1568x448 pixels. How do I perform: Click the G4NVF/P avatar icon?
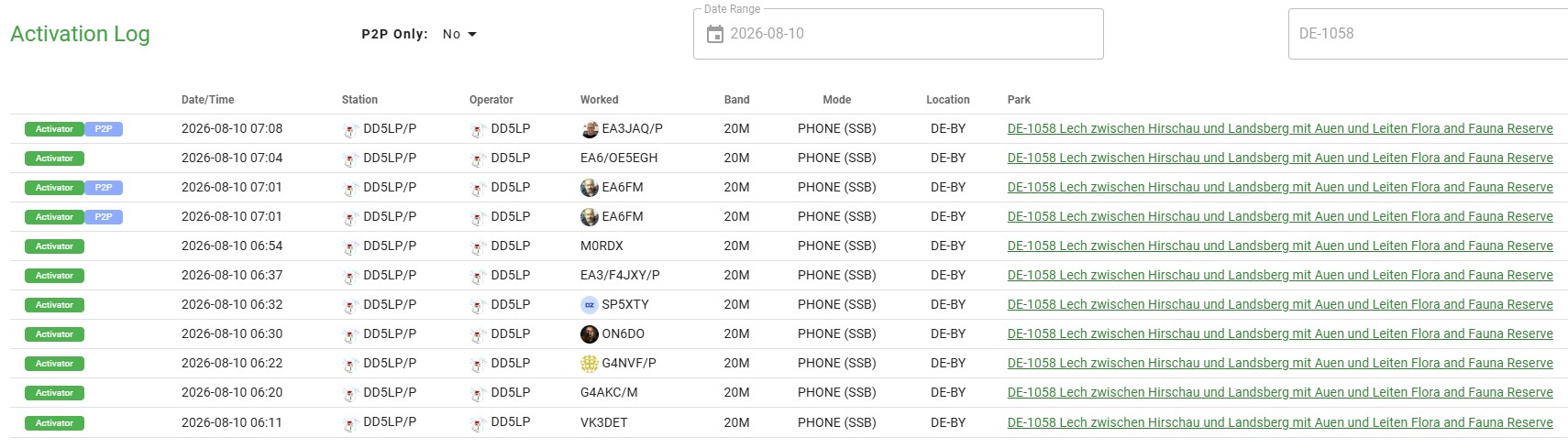coord(590,364)
